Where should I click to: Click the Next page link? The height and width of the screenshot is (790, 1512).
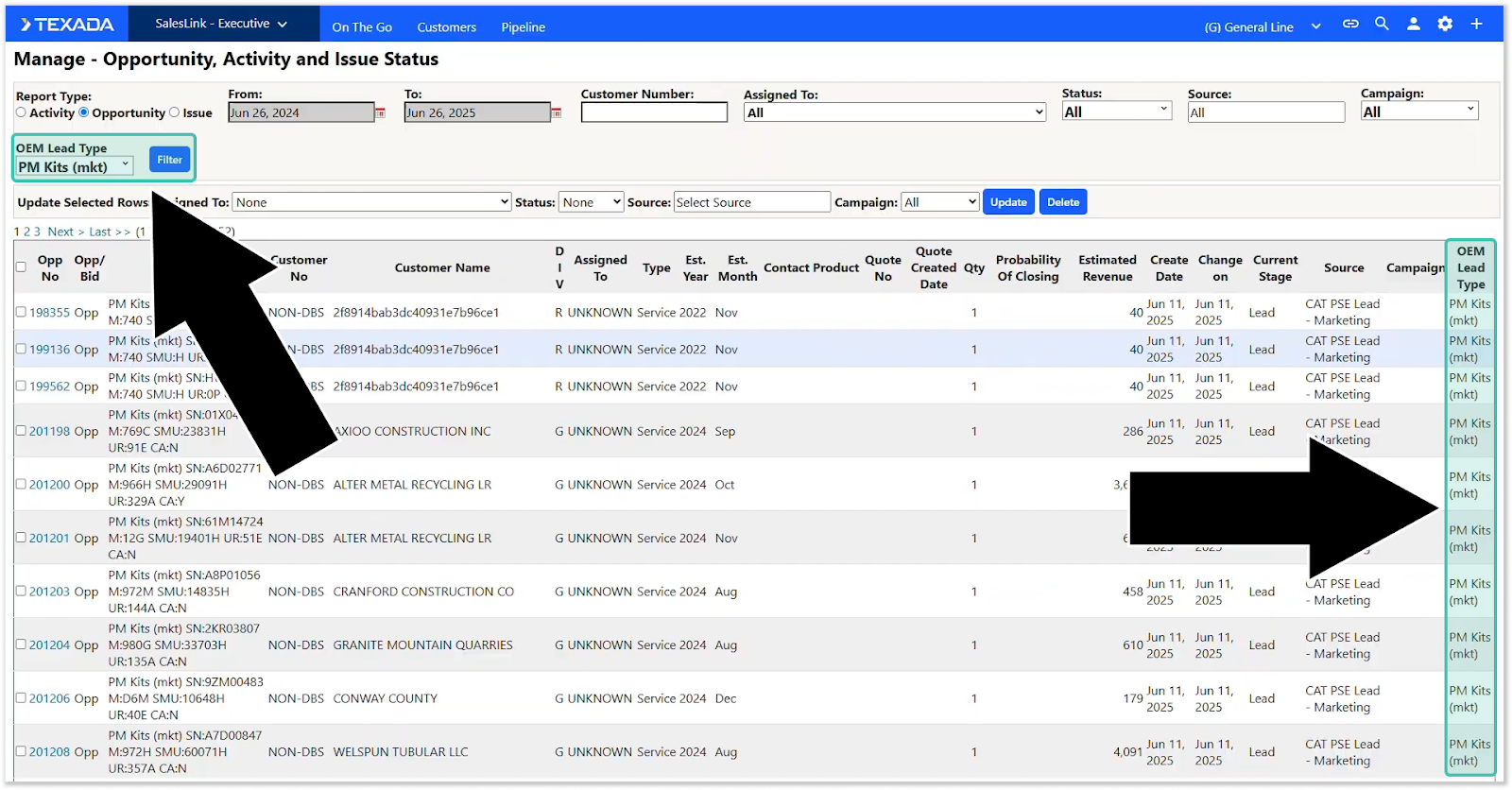click(x=66, y=232)
